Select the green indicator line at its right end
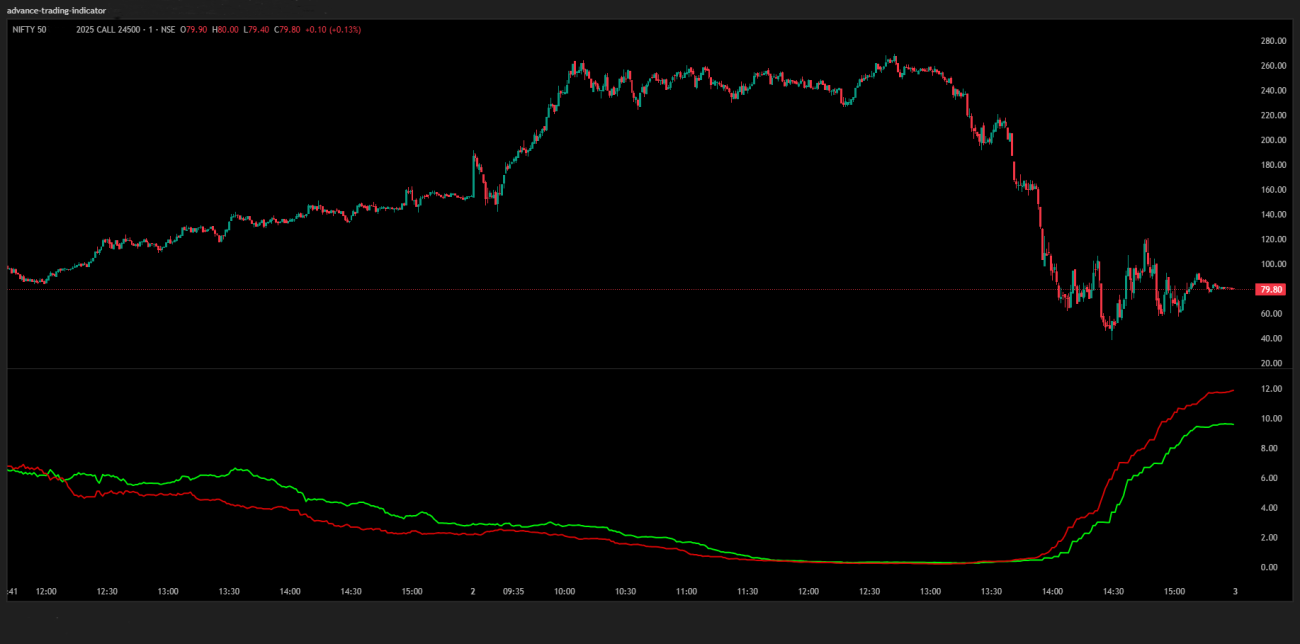1300x644 pixels. point(1231,424)
